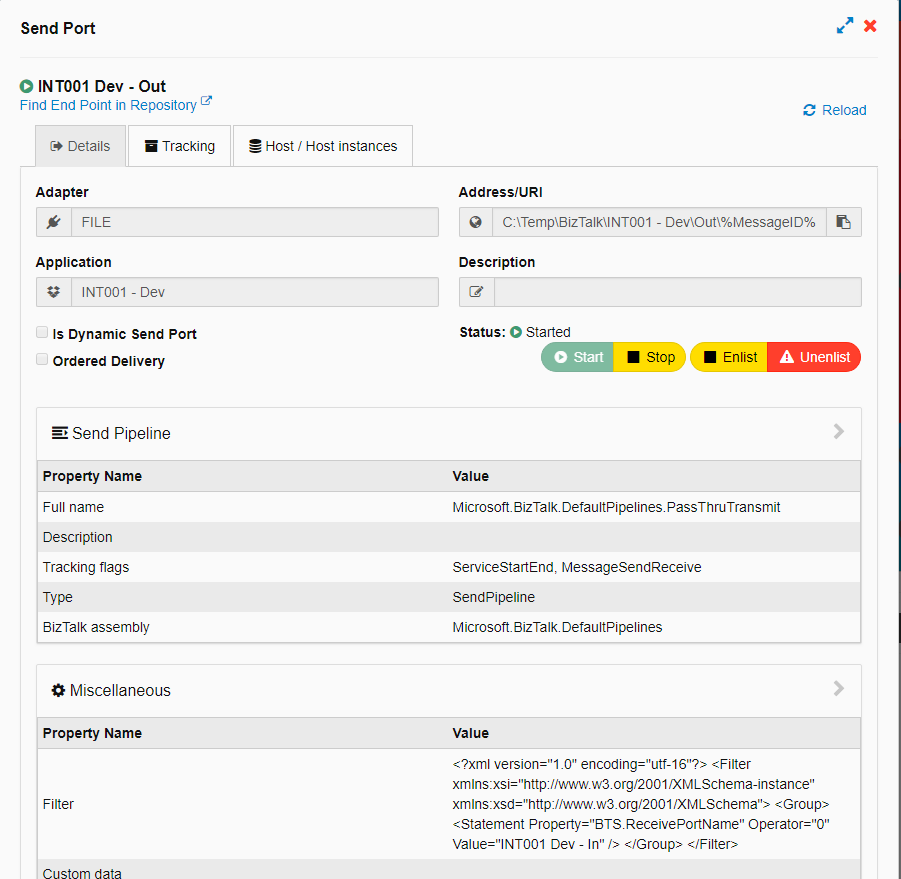
Task: Click the empty Description field
Action: point(677,292)
